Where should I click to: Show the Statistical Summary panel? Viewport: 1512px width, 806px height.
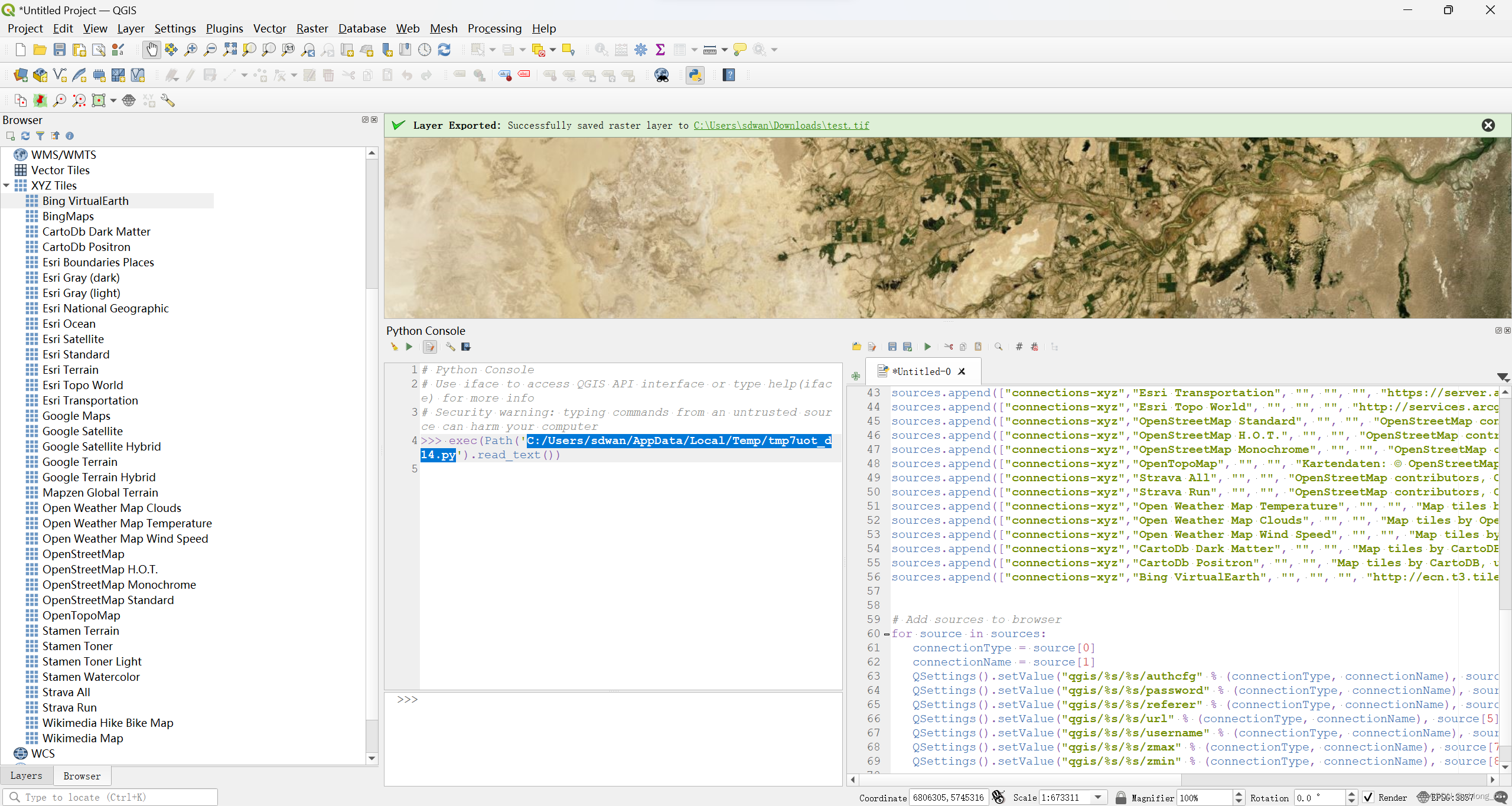point(661,50)
